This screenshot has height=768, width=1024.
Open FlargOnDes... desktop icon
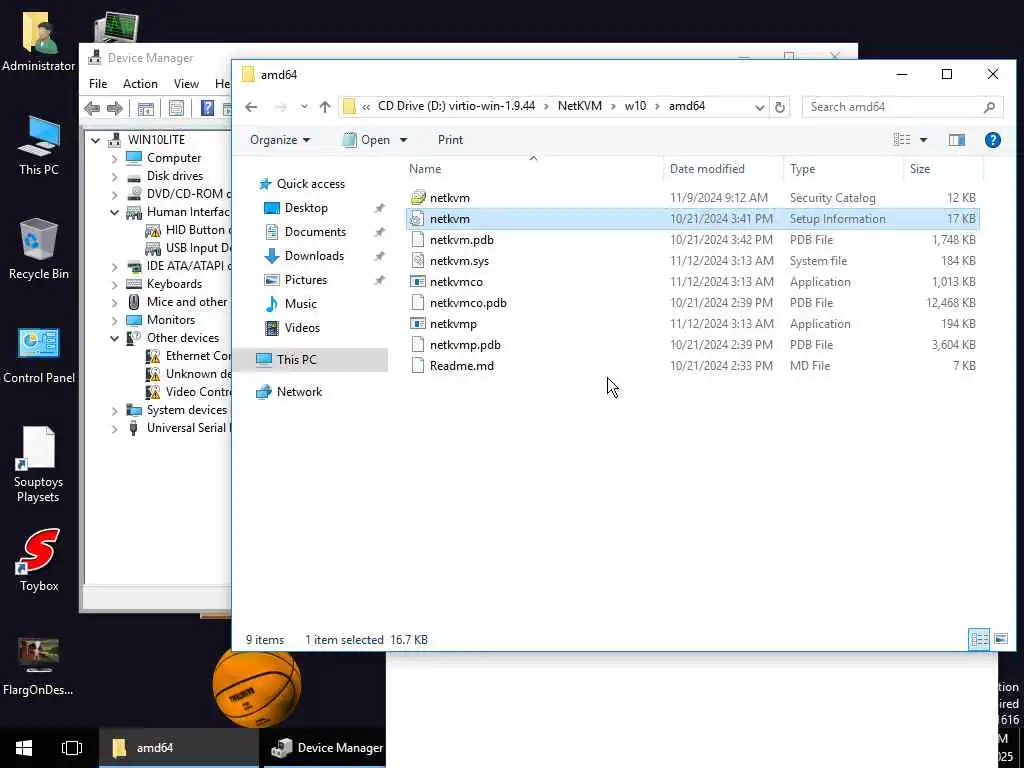coord(38,666)
